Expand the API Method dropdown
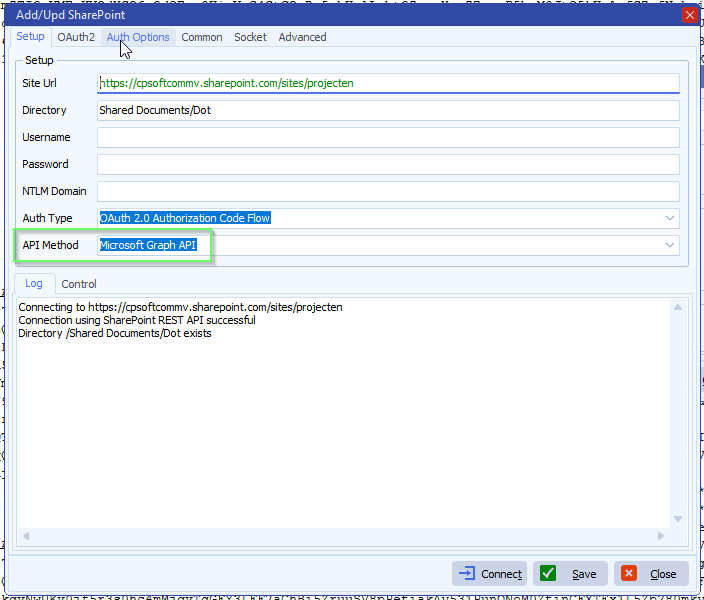The image size is (704, 600). click(x=669, y=245)
